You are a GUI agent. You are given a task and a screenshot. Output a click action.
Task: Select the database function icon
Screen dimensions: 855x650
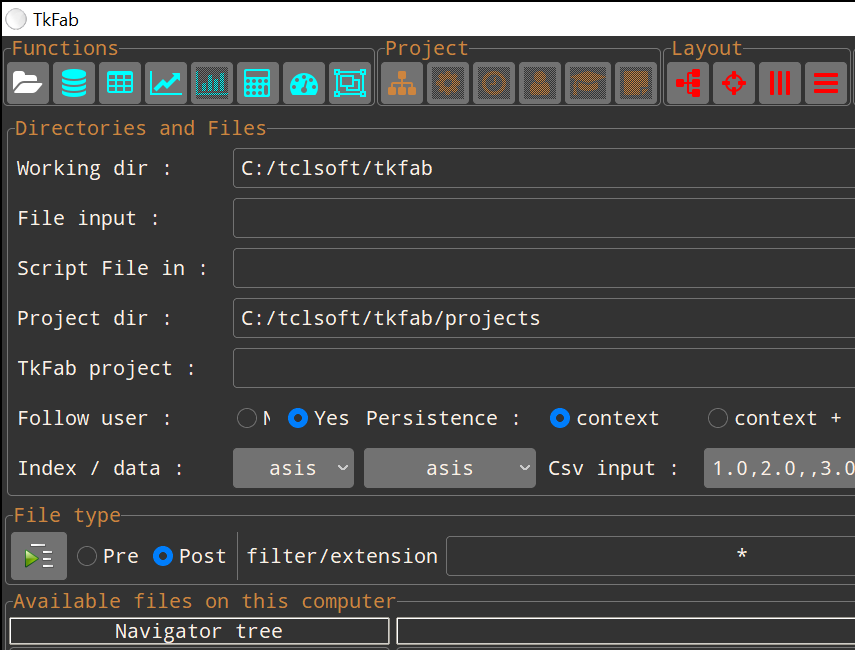[73, 82]
